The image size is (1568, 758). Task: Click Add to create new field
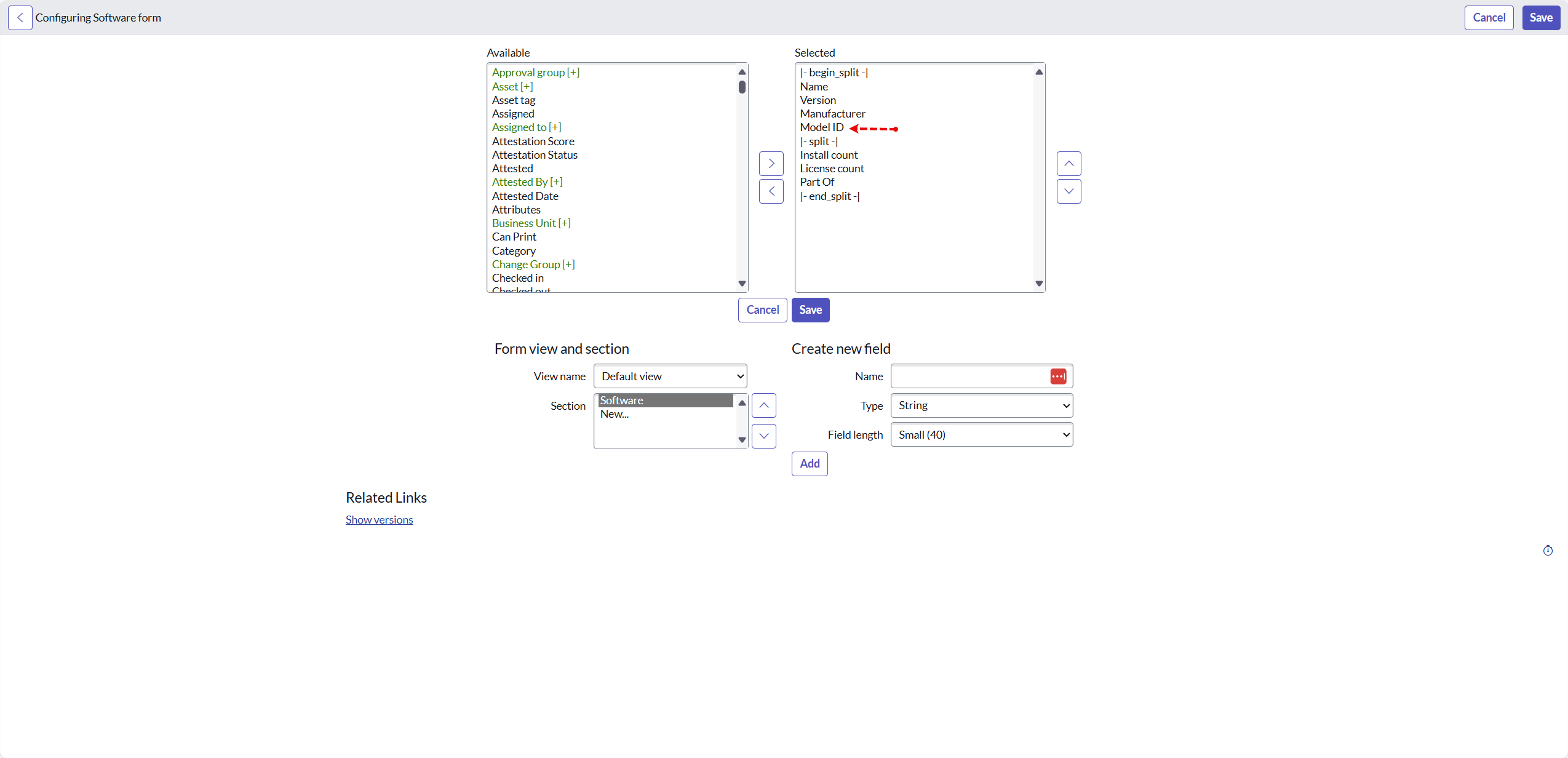pyautogui.click(x=810, y=464)
